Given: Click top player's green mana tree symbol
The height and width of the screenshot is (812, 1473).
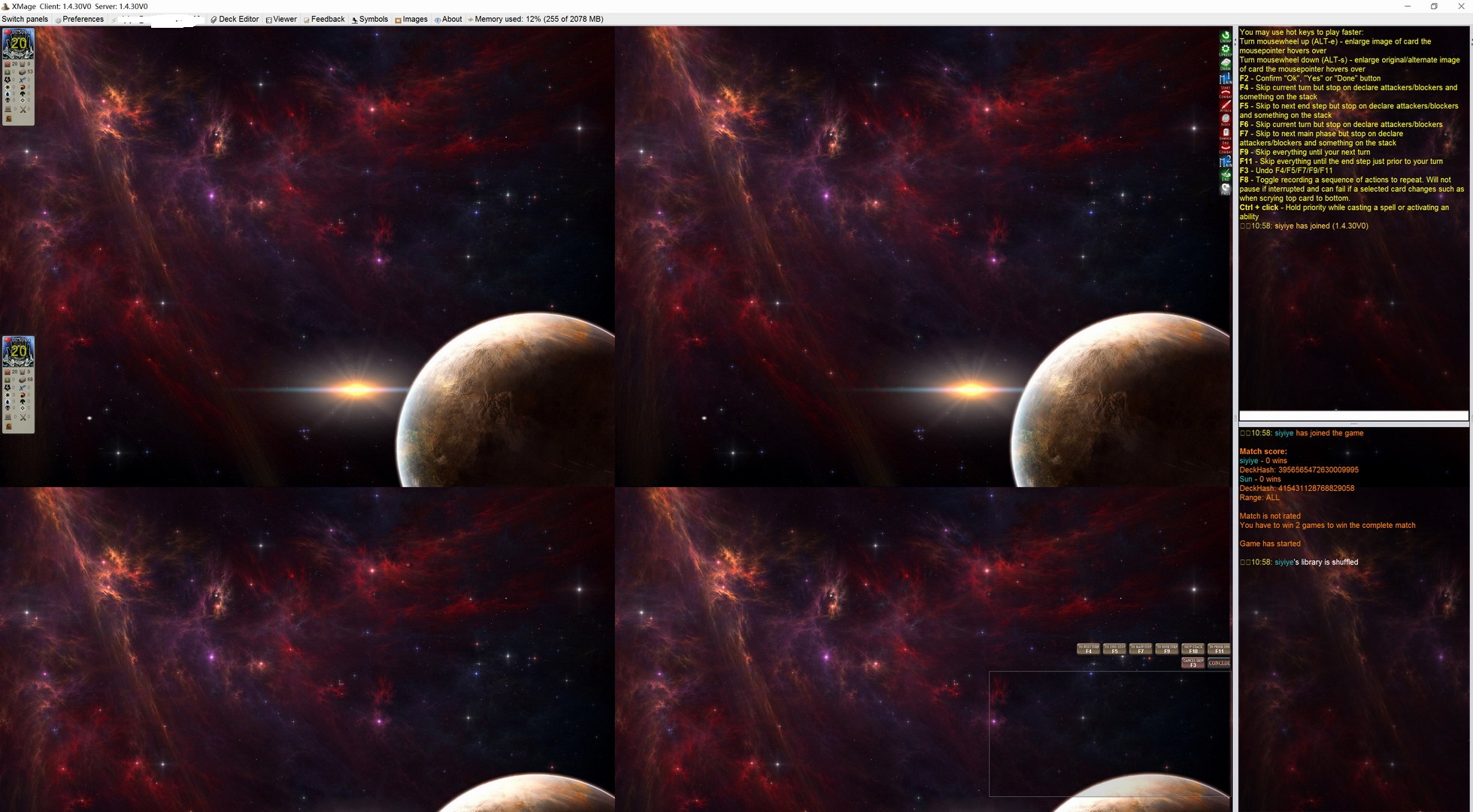Looking at the screenshot, I should coord(23,94).
